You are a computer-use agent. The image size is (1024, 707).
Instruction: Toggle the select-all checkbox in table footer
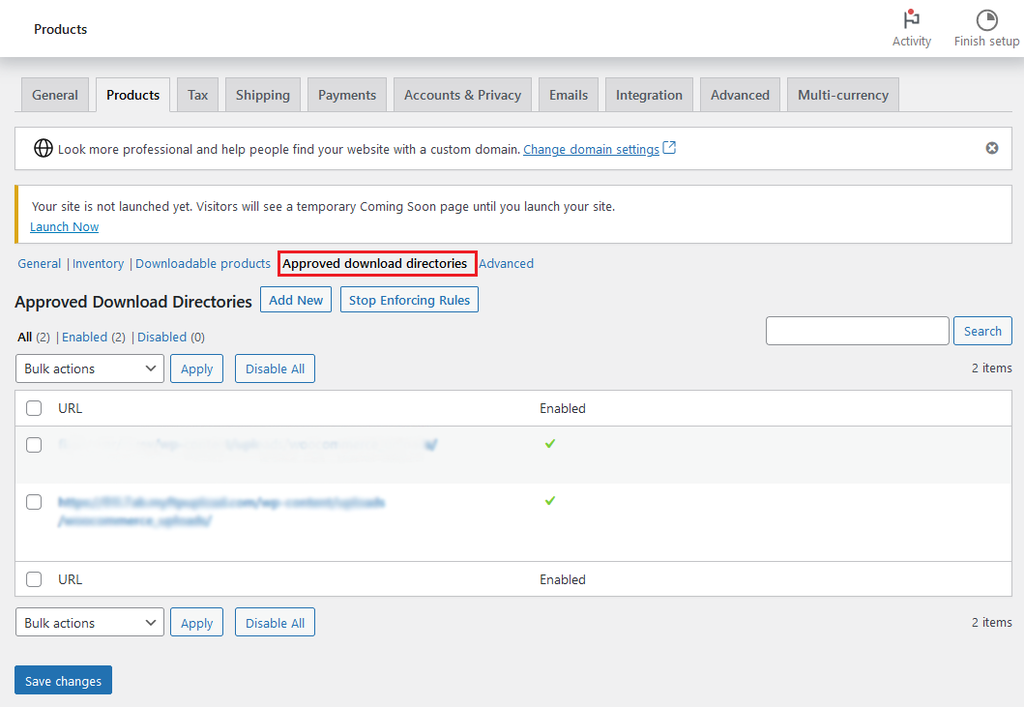tap(34, 579)
